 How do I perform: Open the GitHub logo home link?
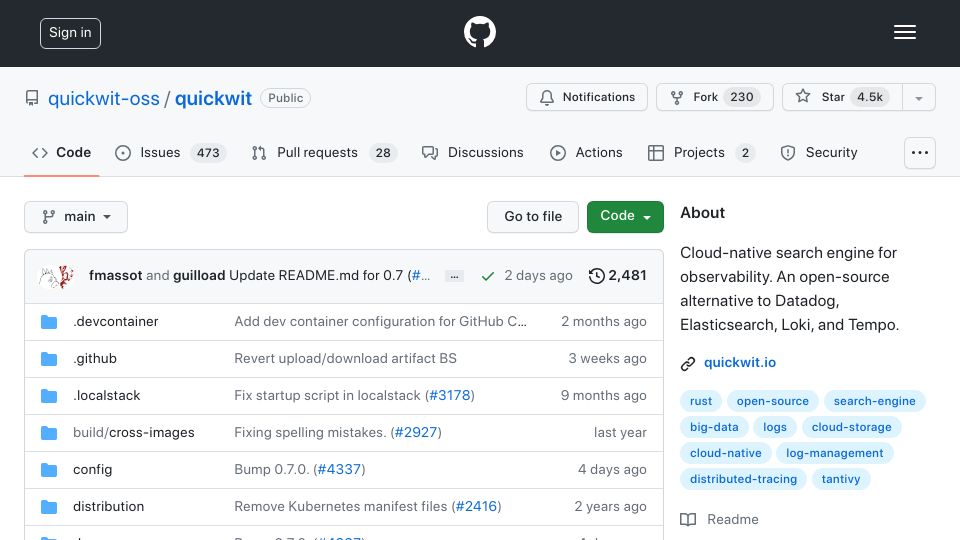[x=479, y=32]
